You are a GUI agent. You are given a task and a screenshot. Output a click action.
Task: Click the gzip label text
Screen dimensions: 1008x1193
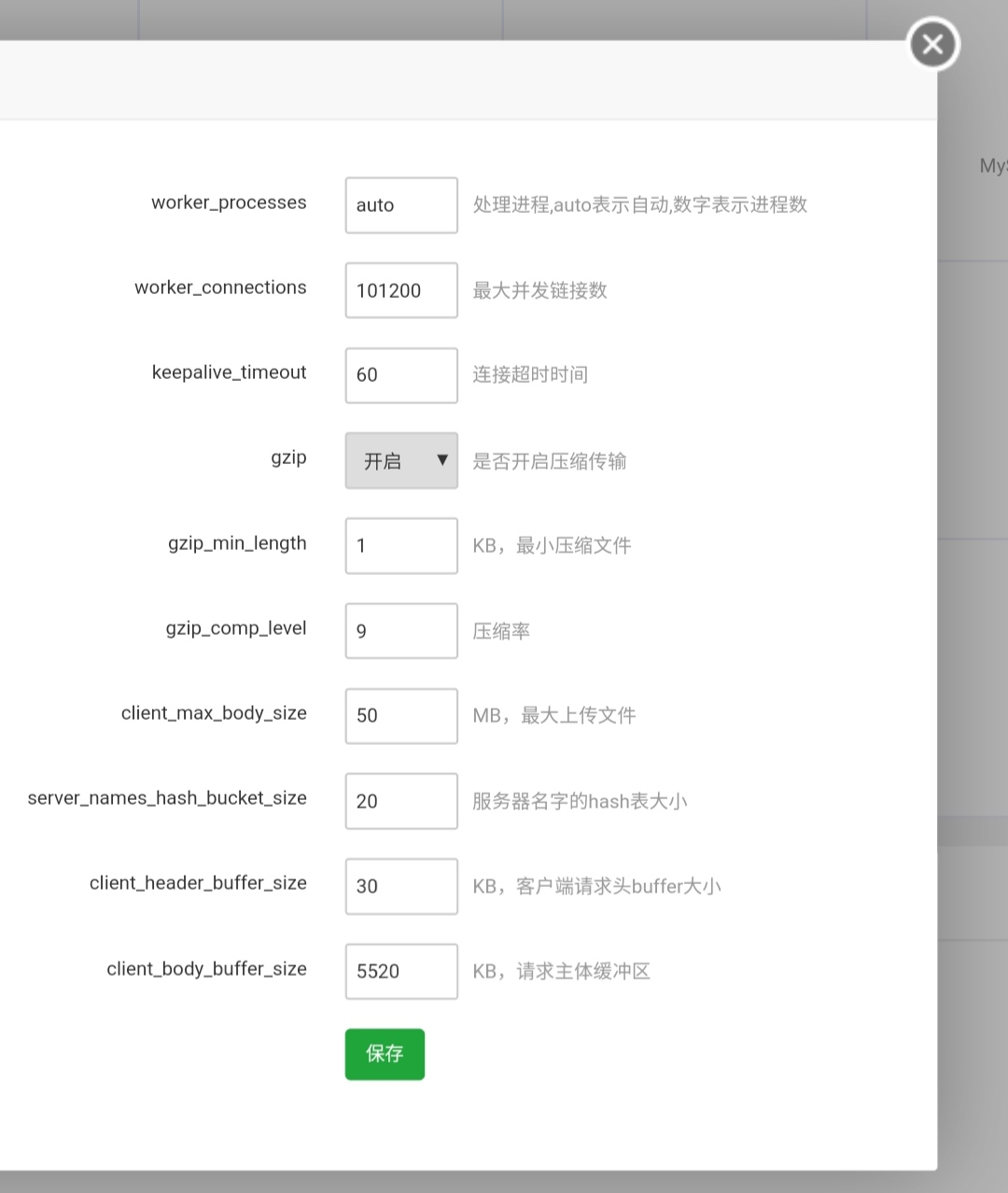(x=288, y=457)
